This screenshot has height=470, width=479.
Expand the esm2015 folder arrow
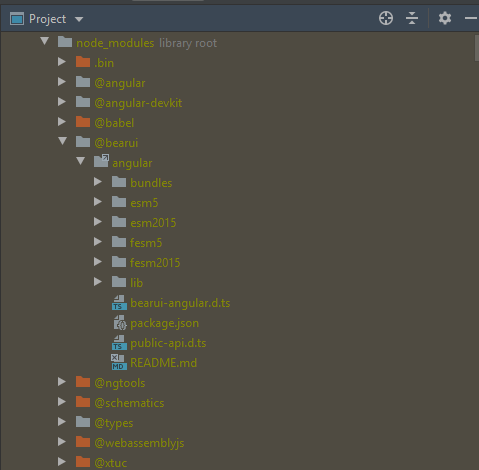click(98, 222)
